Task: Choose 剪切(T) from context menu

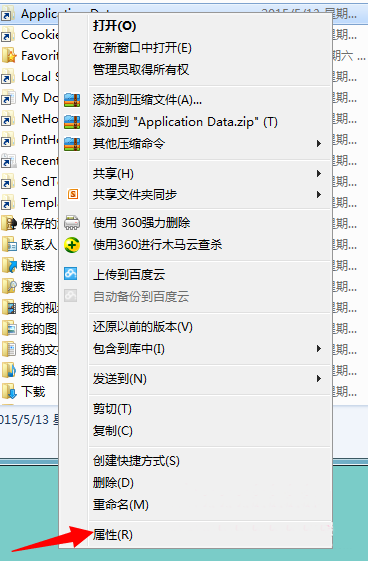Action: pos(112,409)
